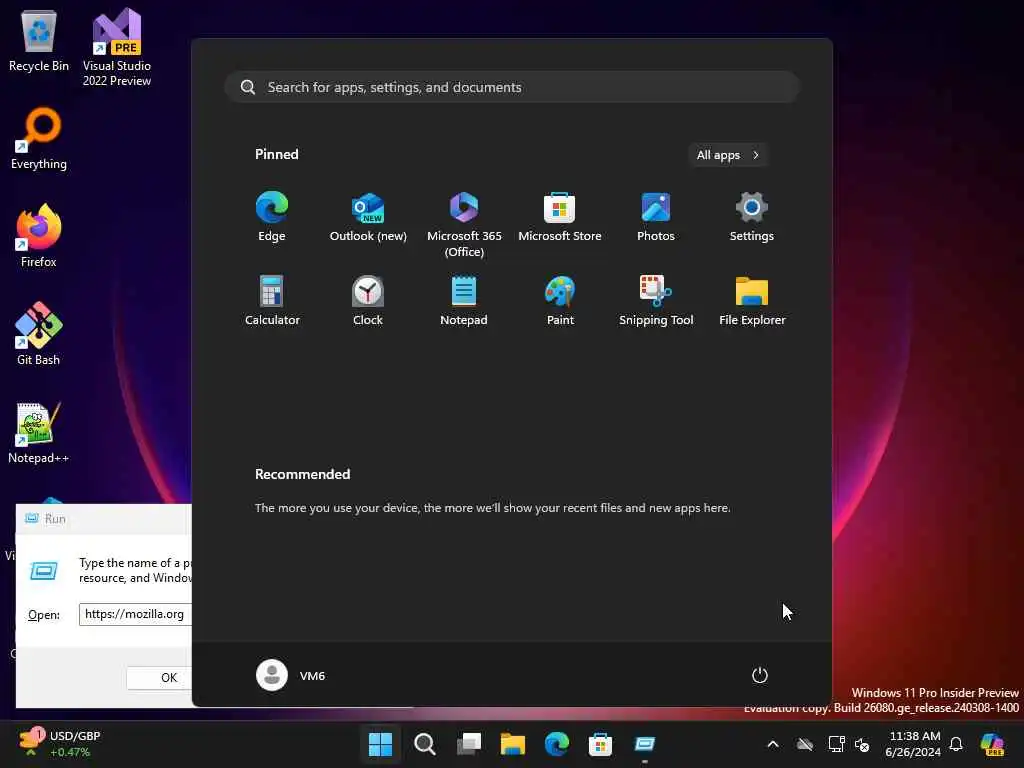
Task: Select the Git Bash desktop shortcut
Action: [x=39, y=334]
